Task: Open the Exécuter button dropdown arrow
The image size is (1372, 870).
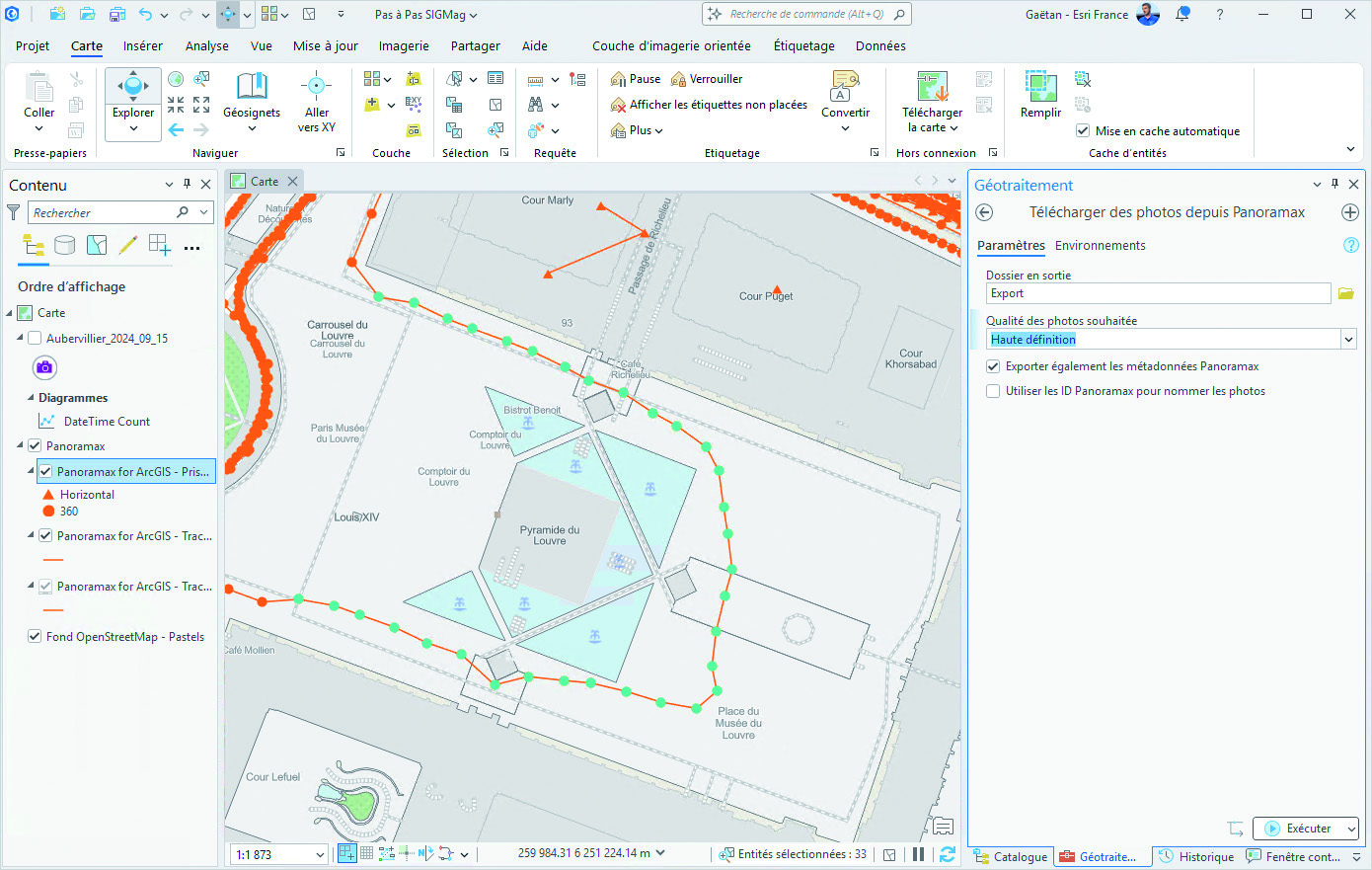Action: pyautogui.click(x=1351, y=829)
